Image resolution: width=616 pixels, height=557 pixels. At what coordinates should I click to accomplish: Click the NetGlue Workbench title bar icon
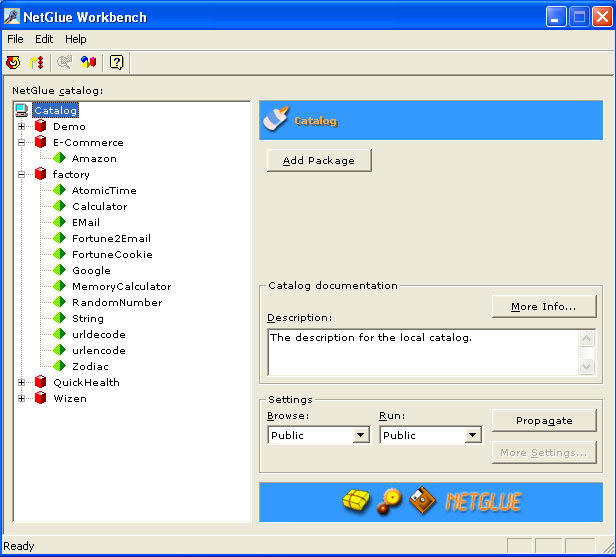point(11,16)
